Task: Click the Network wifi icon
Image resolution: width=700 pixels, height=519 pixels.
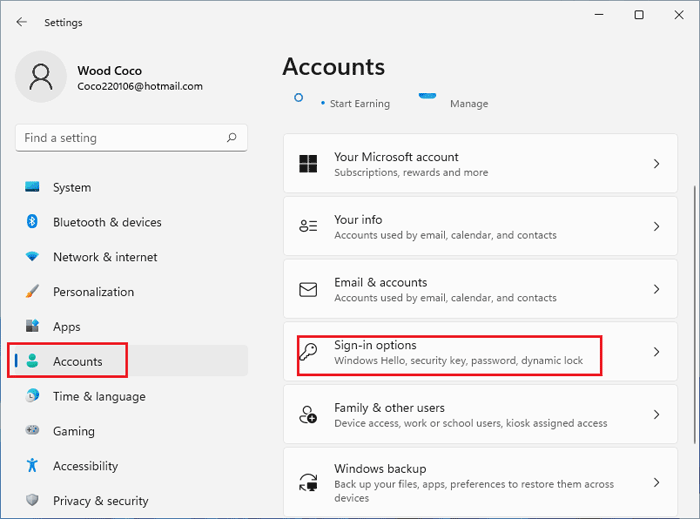Action: coord(32,257)
